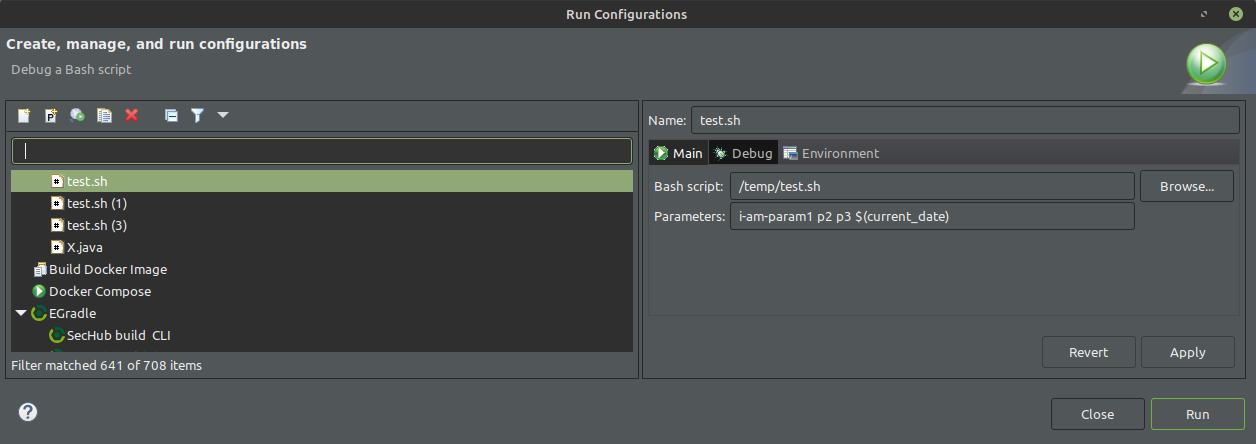
Task: Switch to the Environment tab
Action: click(x=831, y=153)
